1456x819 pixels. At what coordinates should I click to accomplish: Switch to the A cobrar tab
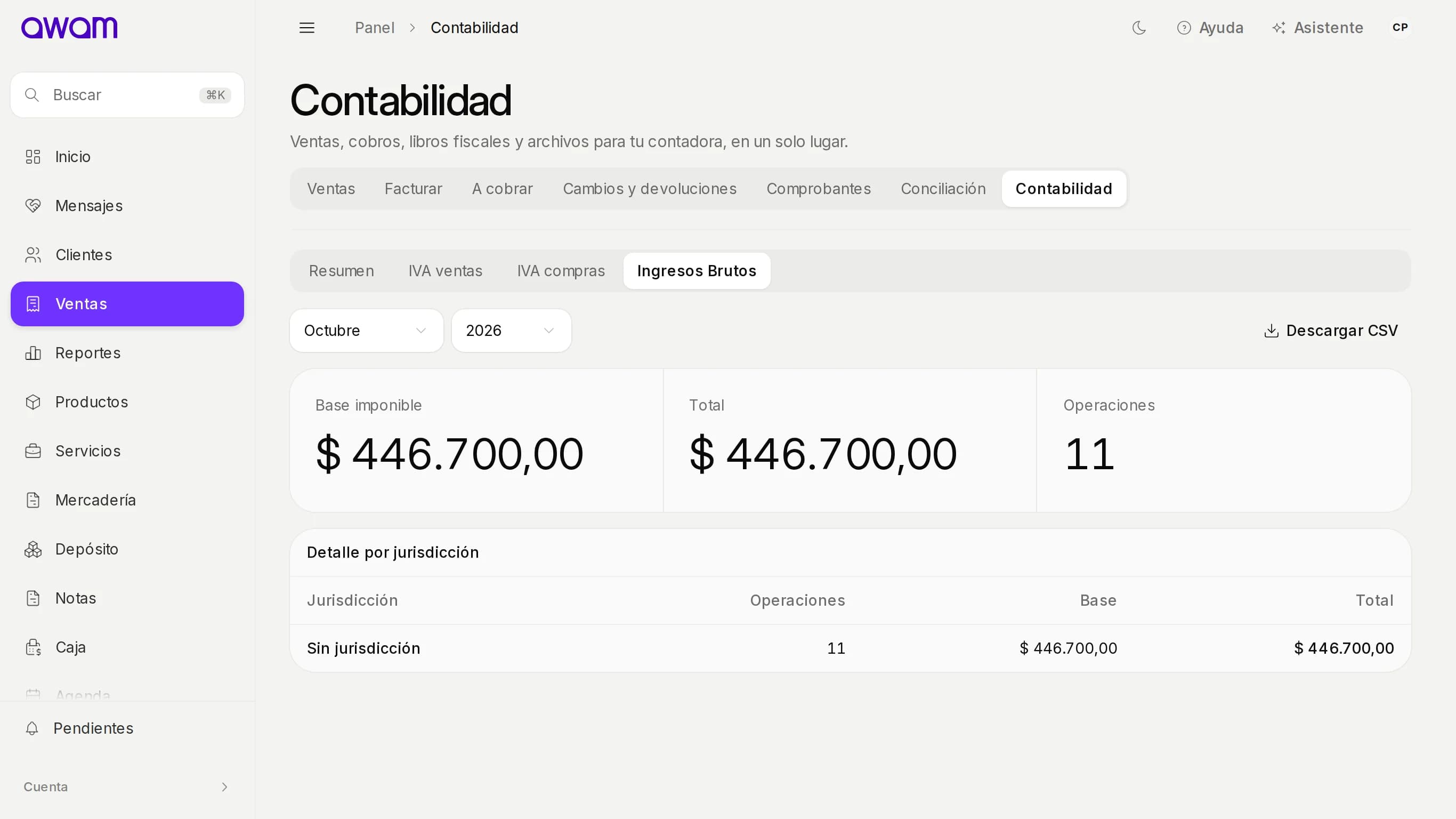pos(502,189)
